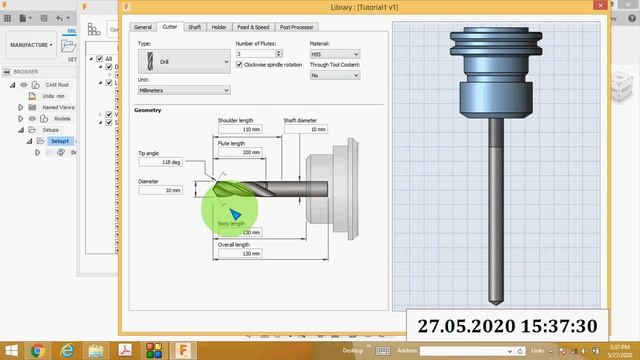This screenshot has height=360, width=640.
Task: Open Internet Explorer from the taskbar
Action: coord(67,351)
